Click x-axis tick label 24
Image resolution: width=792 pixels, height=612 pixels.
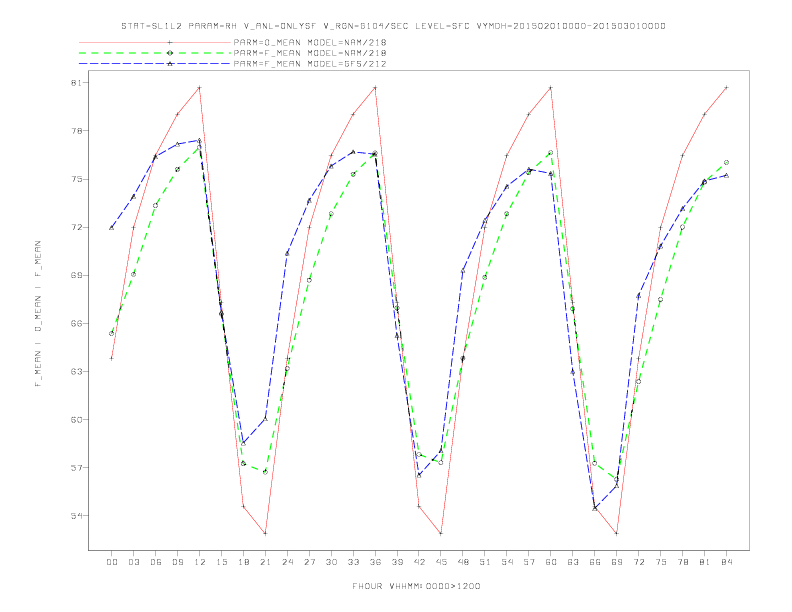[x=287, y=562]
